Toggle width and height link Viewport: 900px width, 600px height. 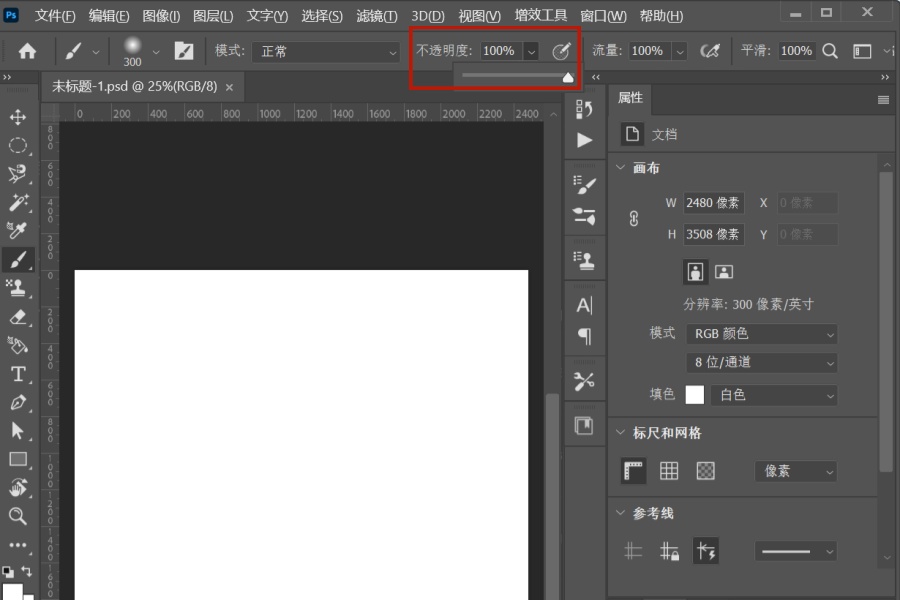[x=634, y=219]
